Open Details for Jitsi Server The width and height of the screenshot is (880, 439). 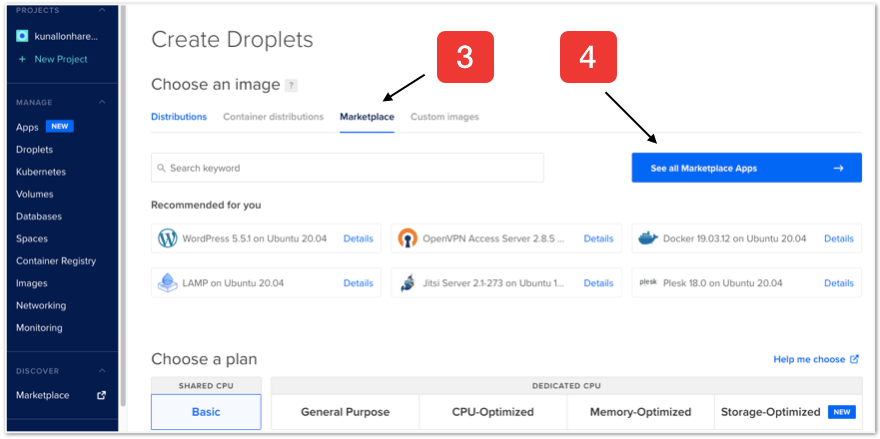598,283
